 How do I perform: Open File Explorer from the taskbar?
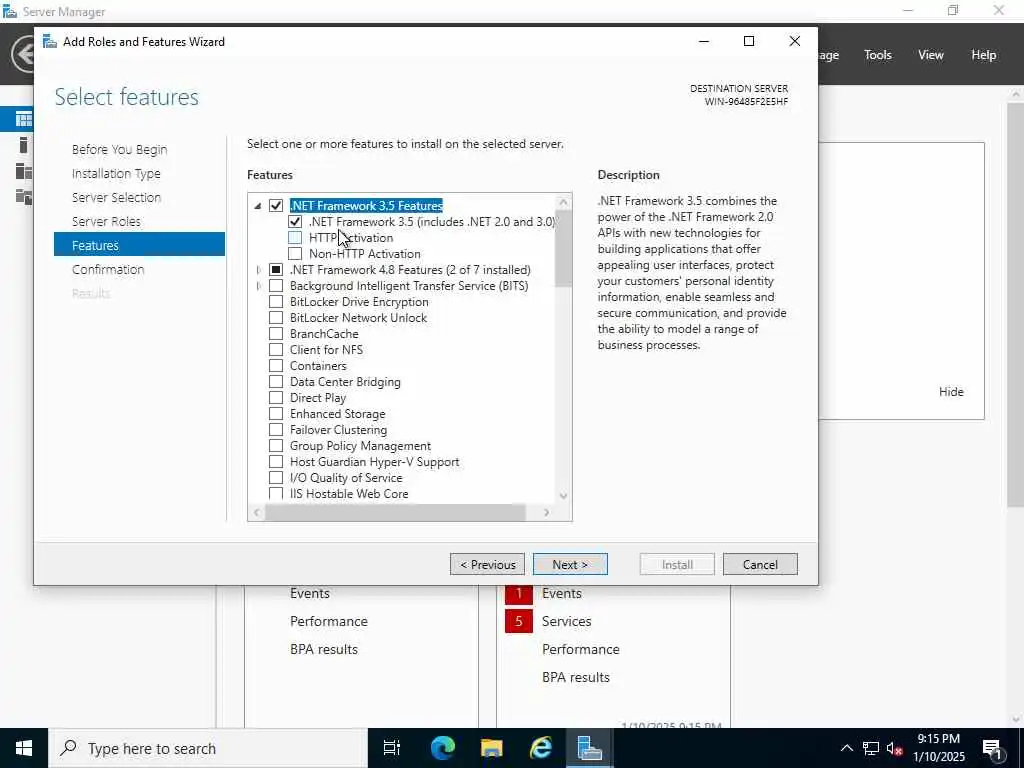point(491,748)
